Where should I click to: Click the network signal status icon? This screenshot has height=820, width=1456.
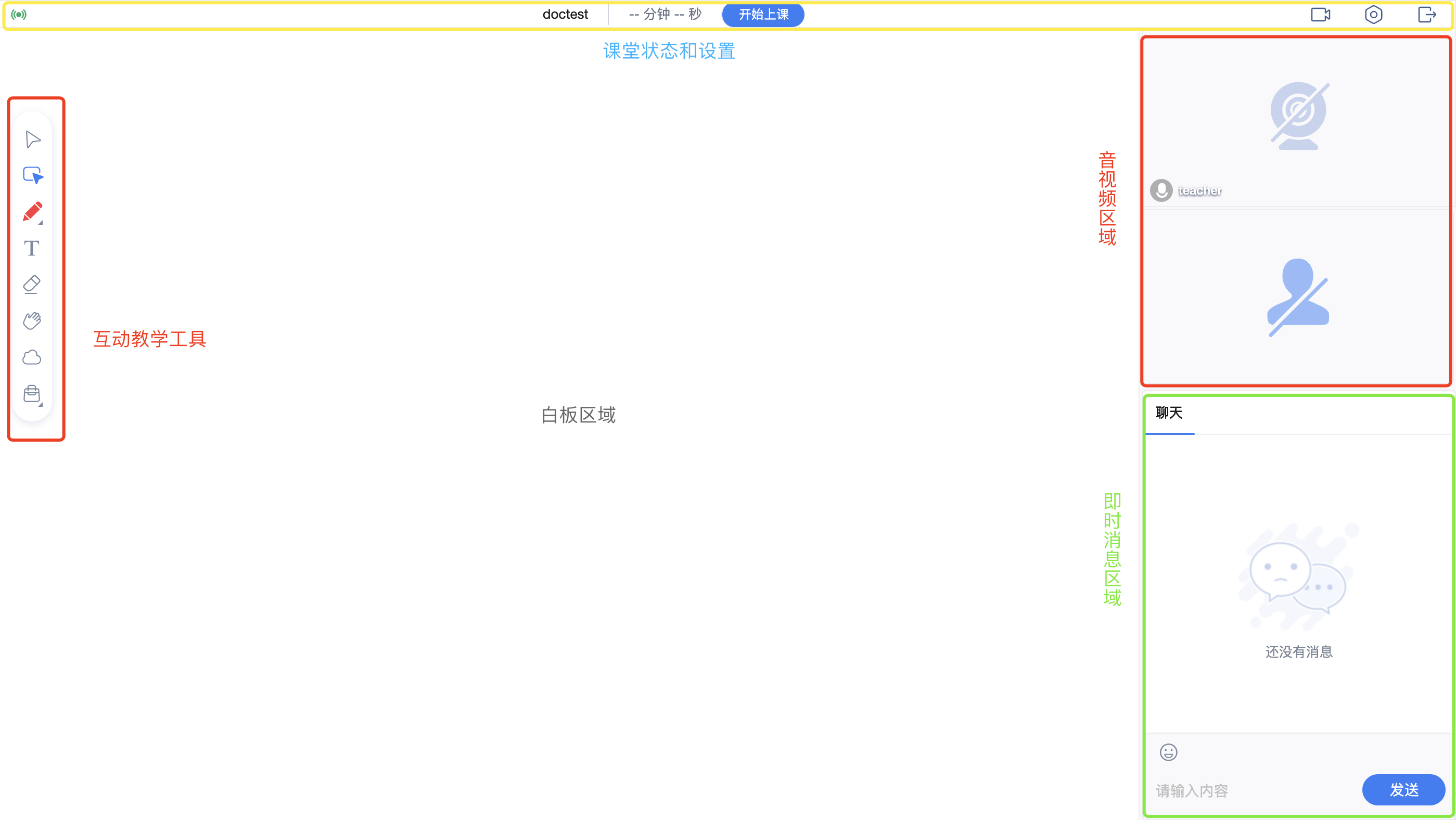(x=19, y=14)
